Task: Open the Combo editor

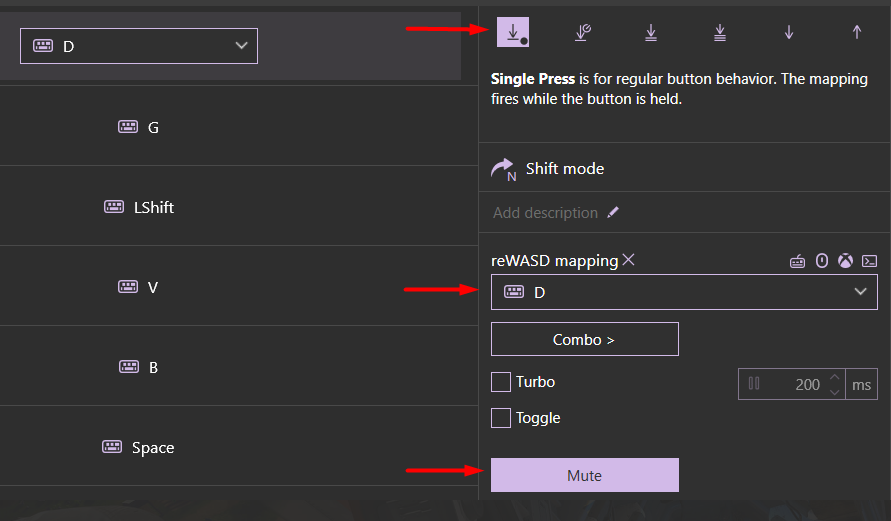Action: (x=585, y=339)
